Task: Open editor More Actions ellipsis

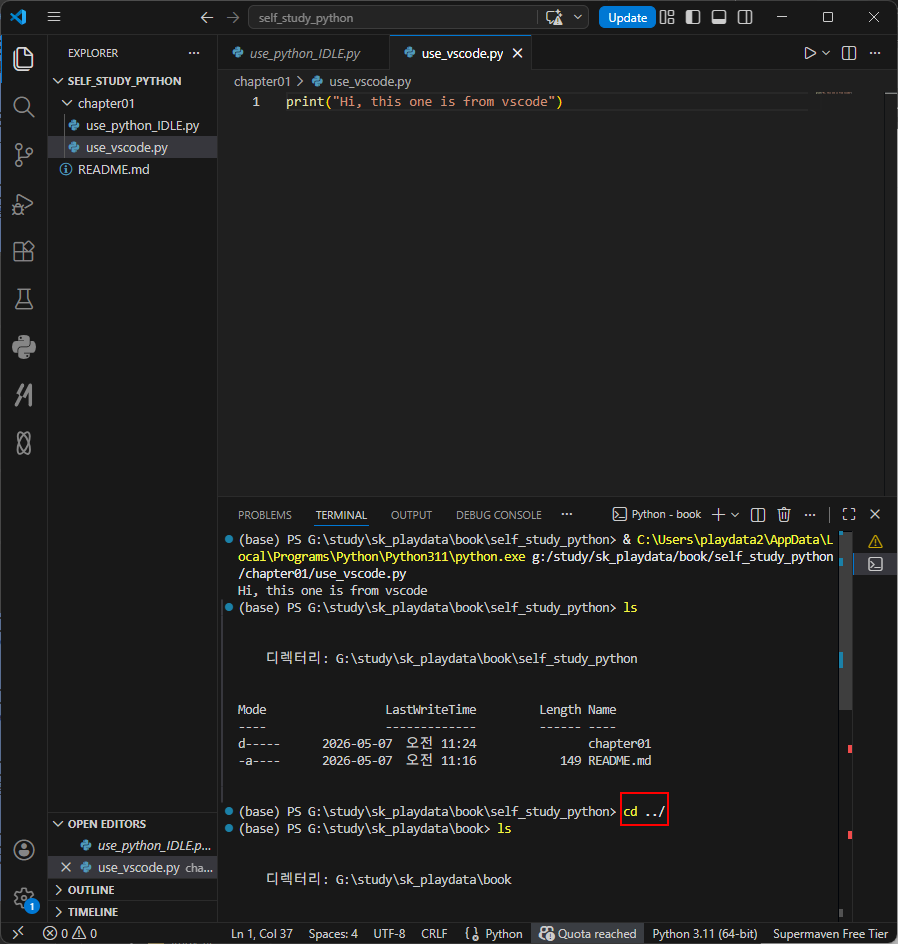Action: pos(875,53)
